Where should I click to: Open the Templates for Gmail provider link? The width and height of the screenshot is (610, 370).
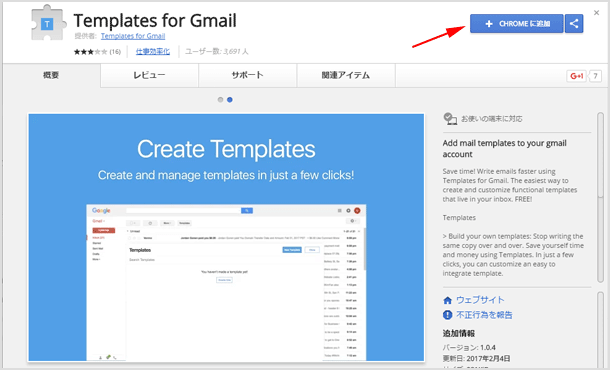[x=133, y=36]
